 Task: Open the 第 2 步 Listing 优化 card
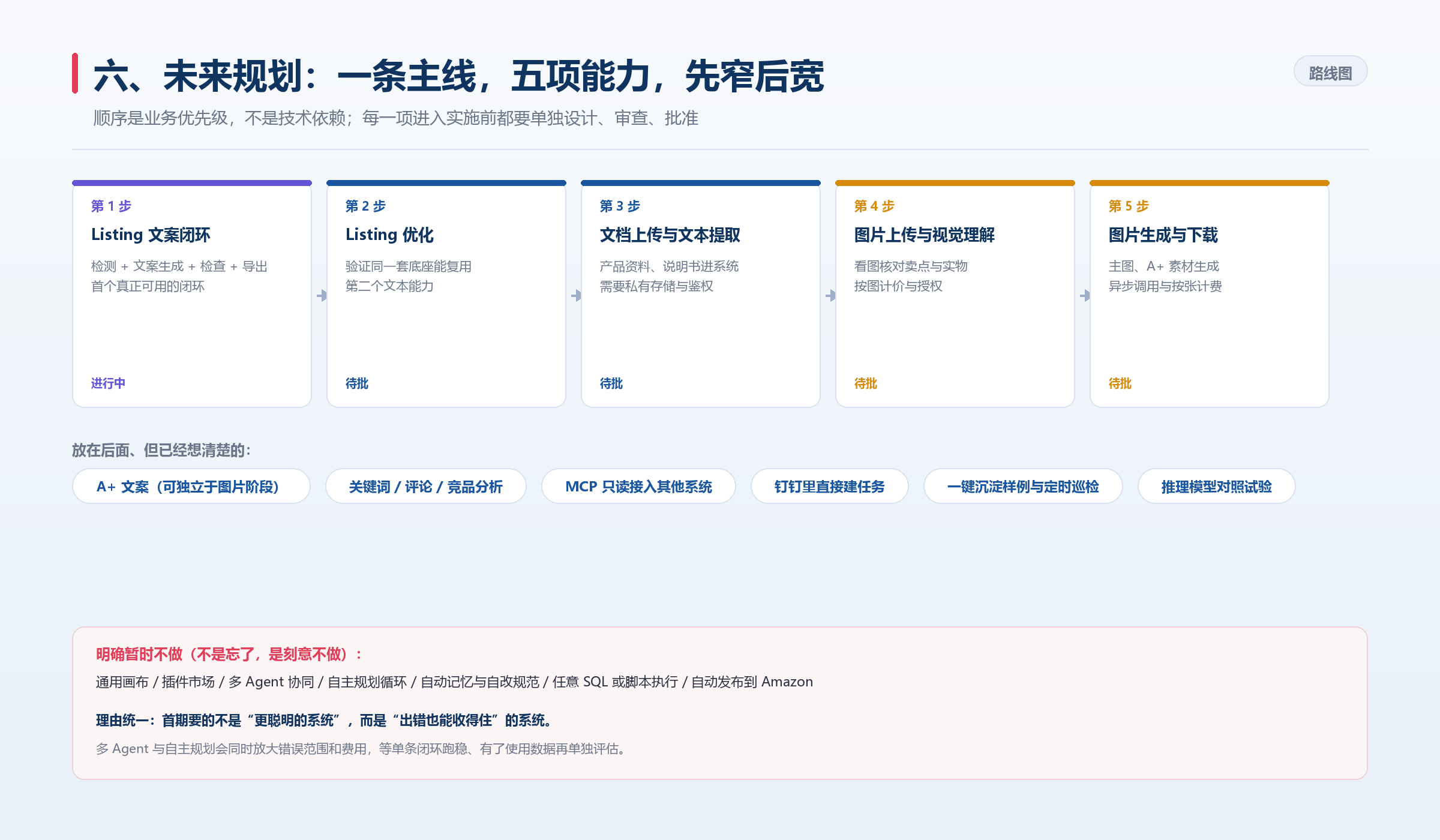click(x=446, y=294)
